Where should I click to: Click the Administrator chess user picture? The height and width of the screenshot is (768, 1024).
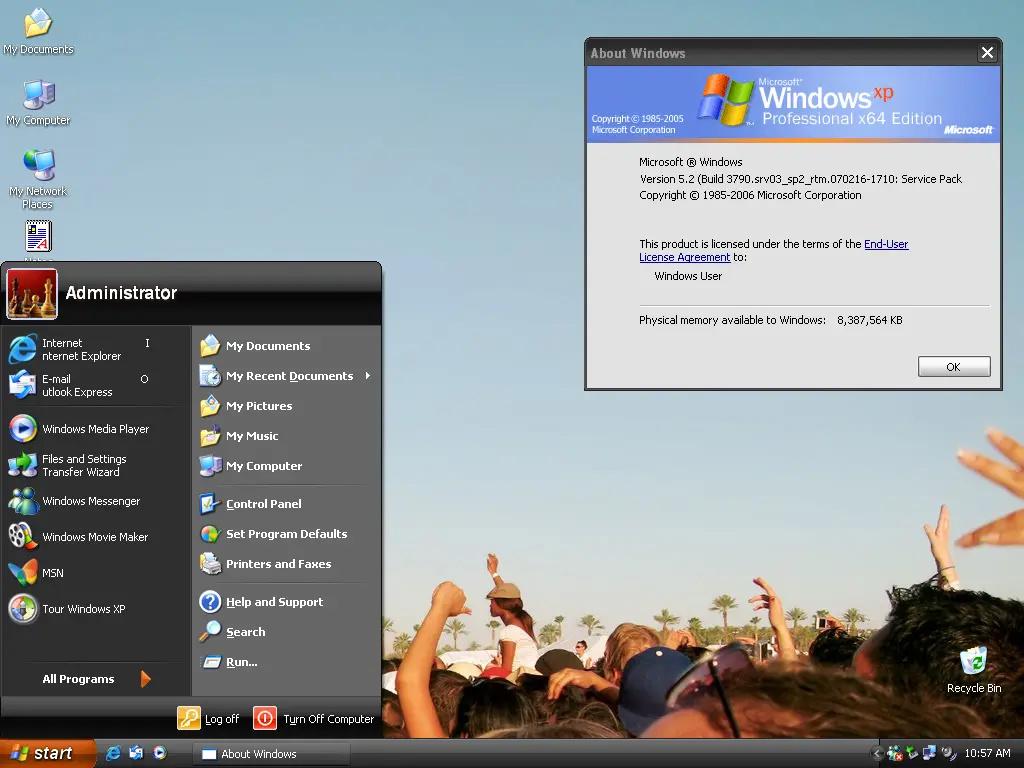32,295
